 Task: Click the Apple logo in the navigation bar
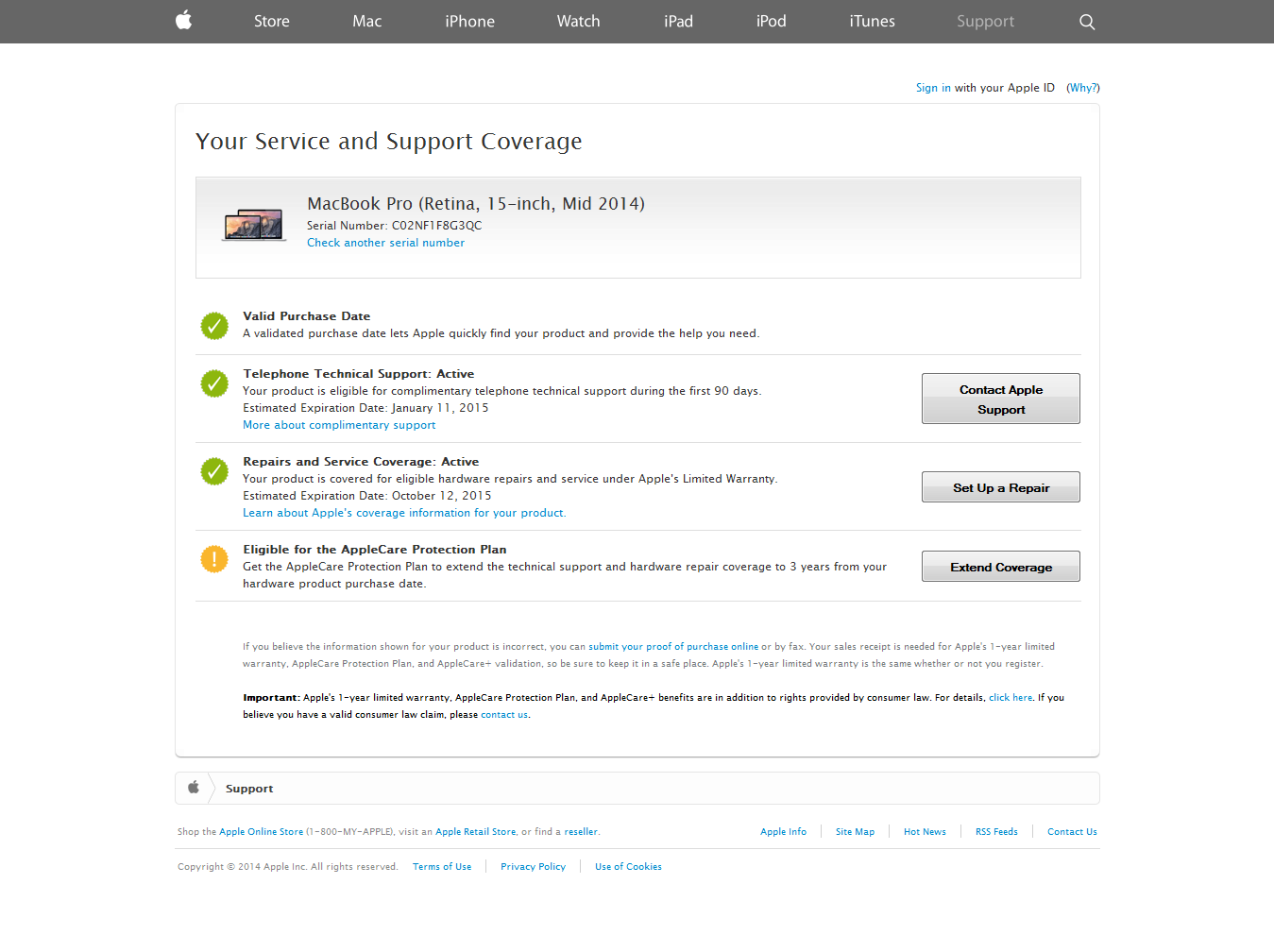coord(184,20)
